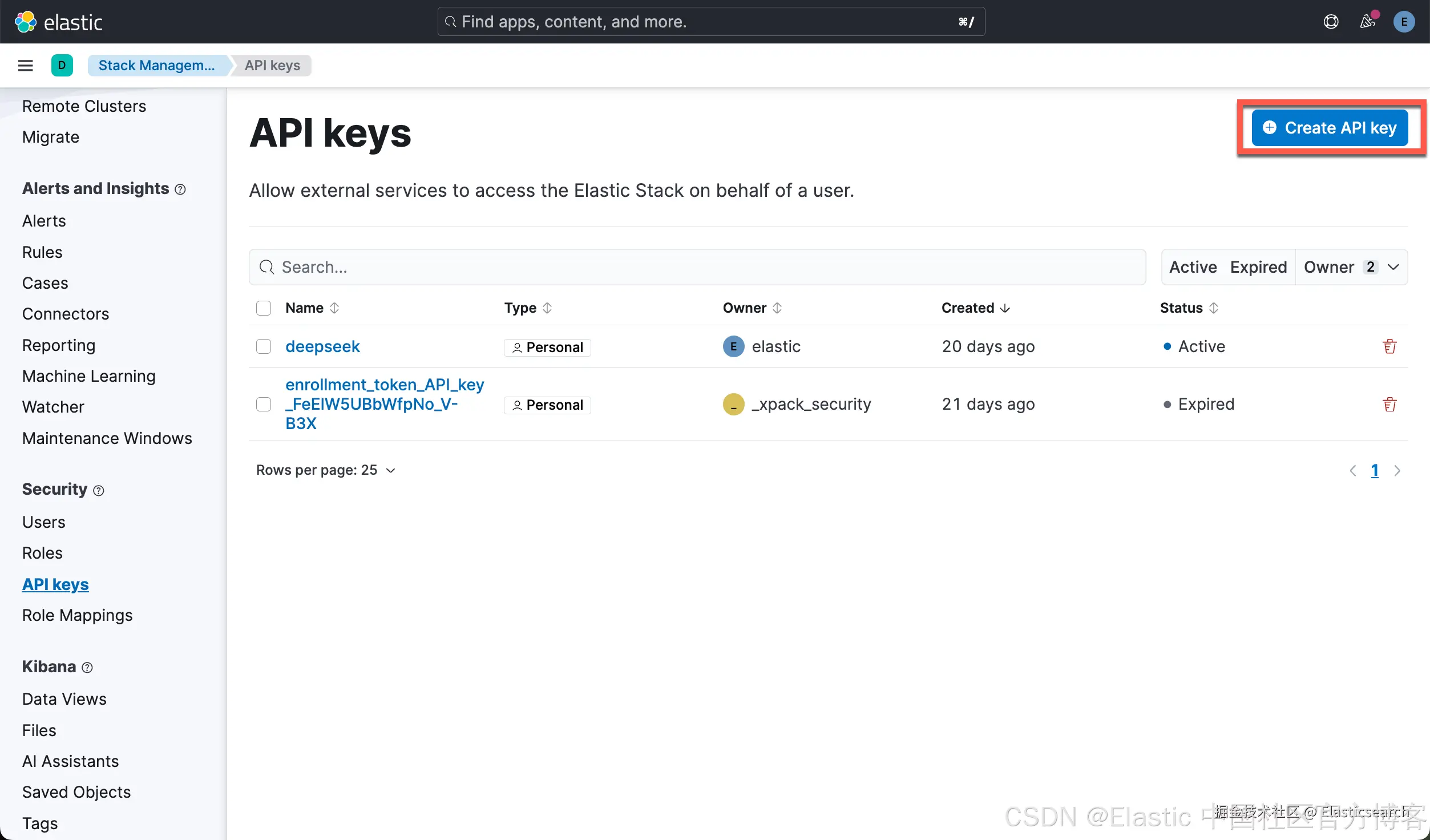This screenshot has height=840, width=1430.
Task: Expand the Owner filter dropdown
Action: click(1351, 267)
